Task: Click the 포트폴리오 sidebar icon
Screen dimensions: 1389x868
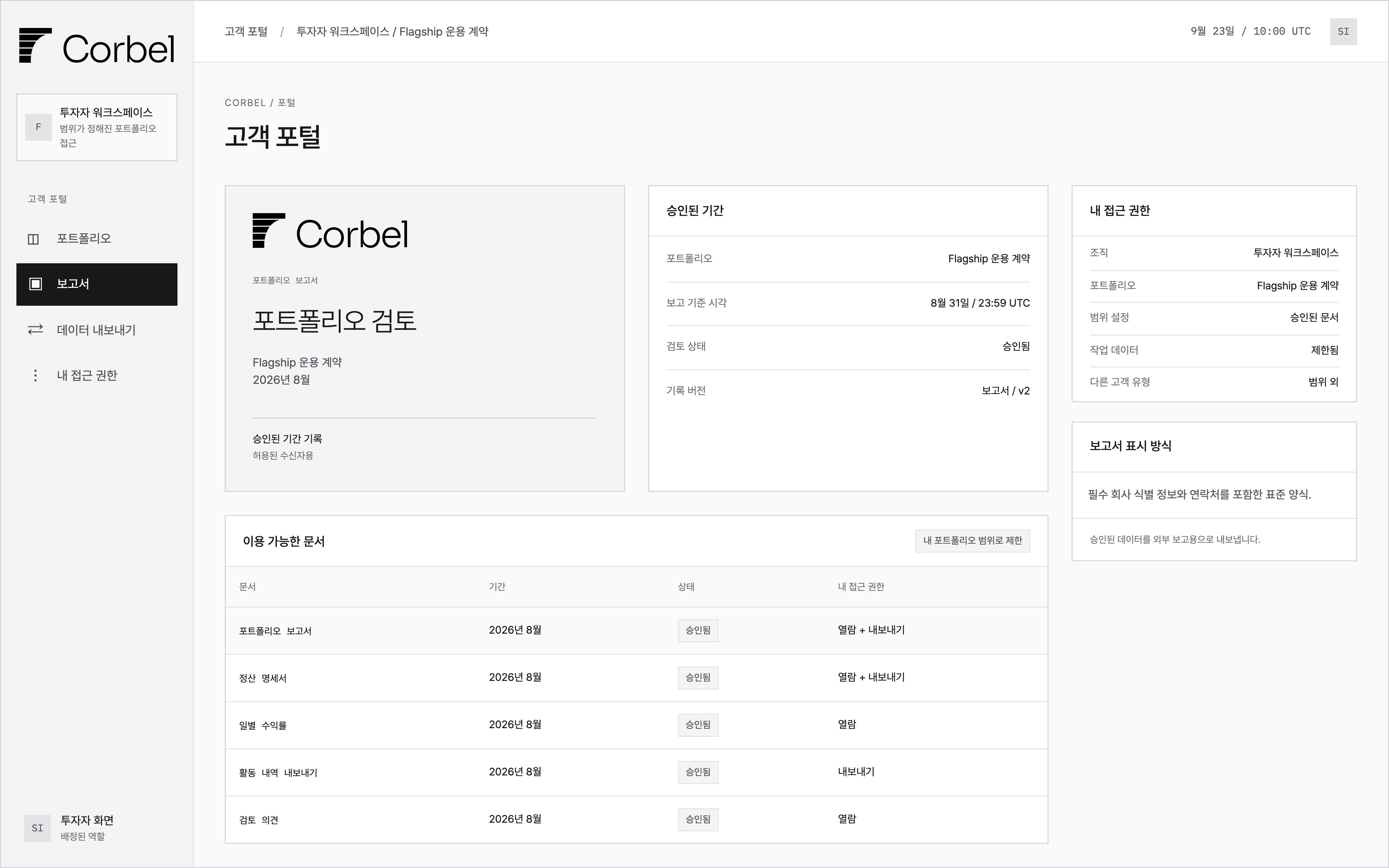Action: [x=34, y=239]
